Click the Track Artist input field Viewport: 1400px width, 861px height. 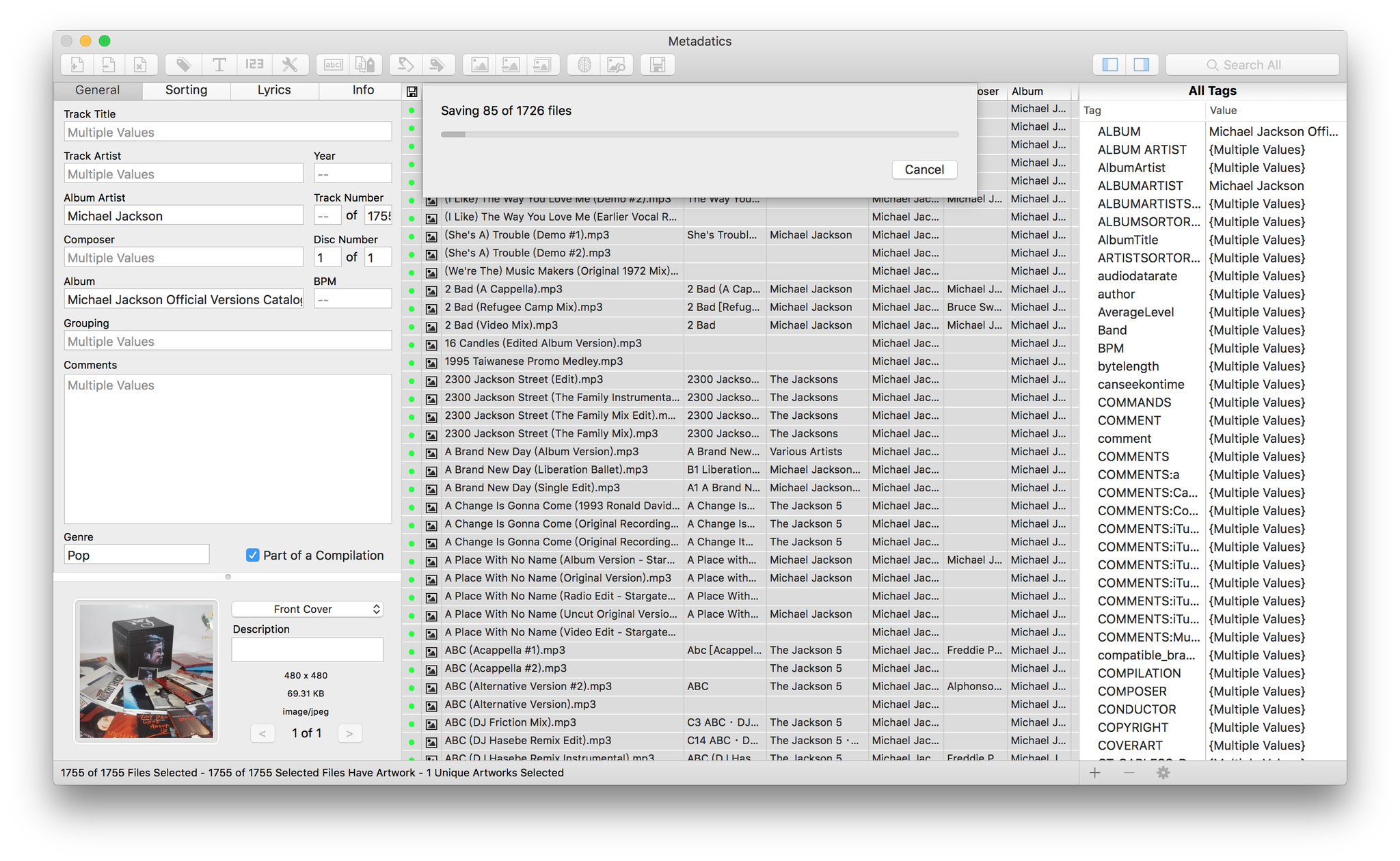[x=183, y=174]
